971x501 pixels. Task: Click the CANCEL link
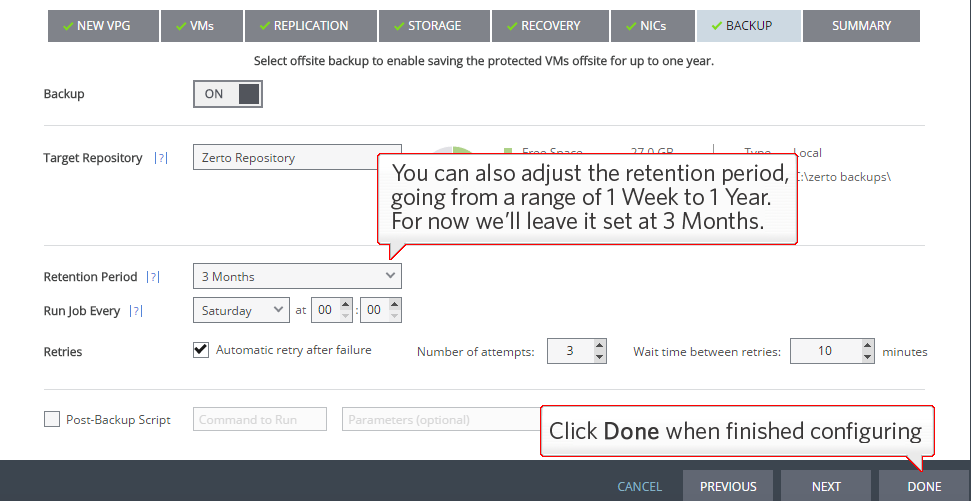point(639,486)
